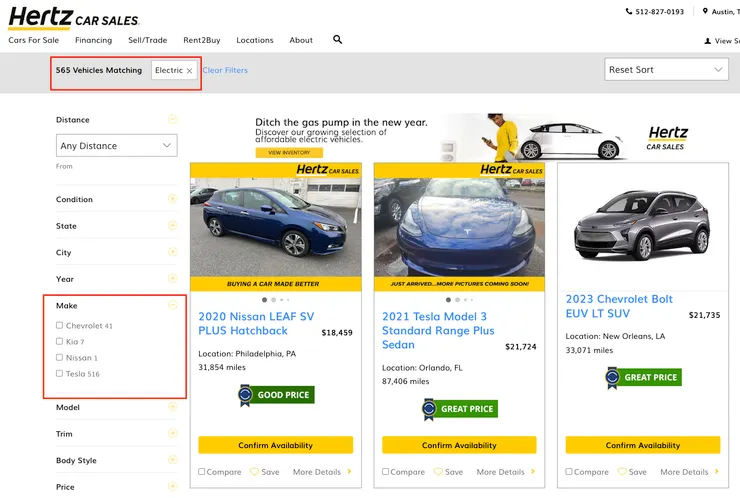Click the heart Save icon for Tesla Model 3
Image resolution: width=740 pixels, height=498 pixels.
[x=438, y=472]
